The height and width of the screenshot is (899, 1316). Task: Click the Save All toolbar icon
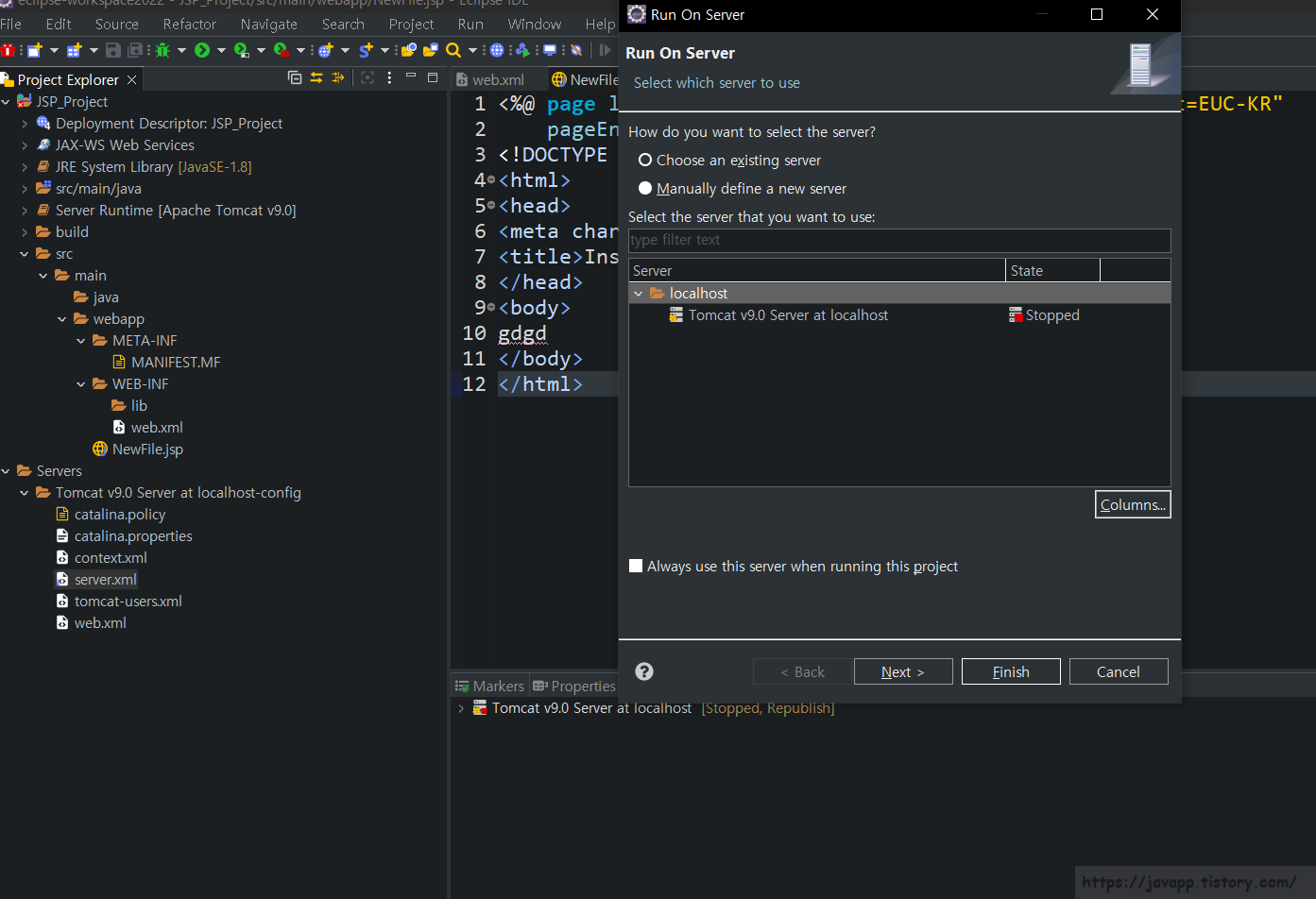(135, 50)
